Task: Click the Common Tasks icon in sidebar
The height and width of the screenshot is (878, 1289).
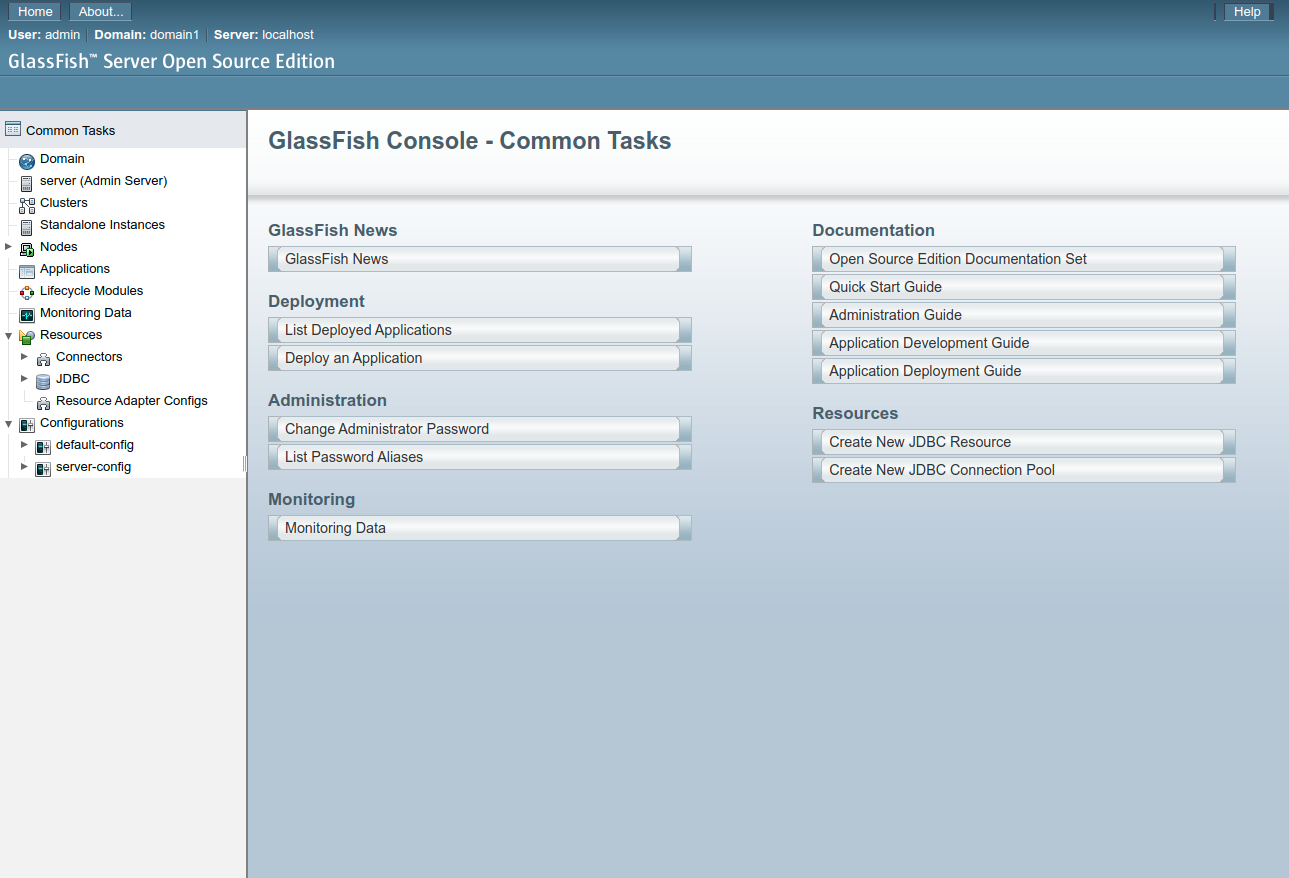Action: [x=13, y=129]
